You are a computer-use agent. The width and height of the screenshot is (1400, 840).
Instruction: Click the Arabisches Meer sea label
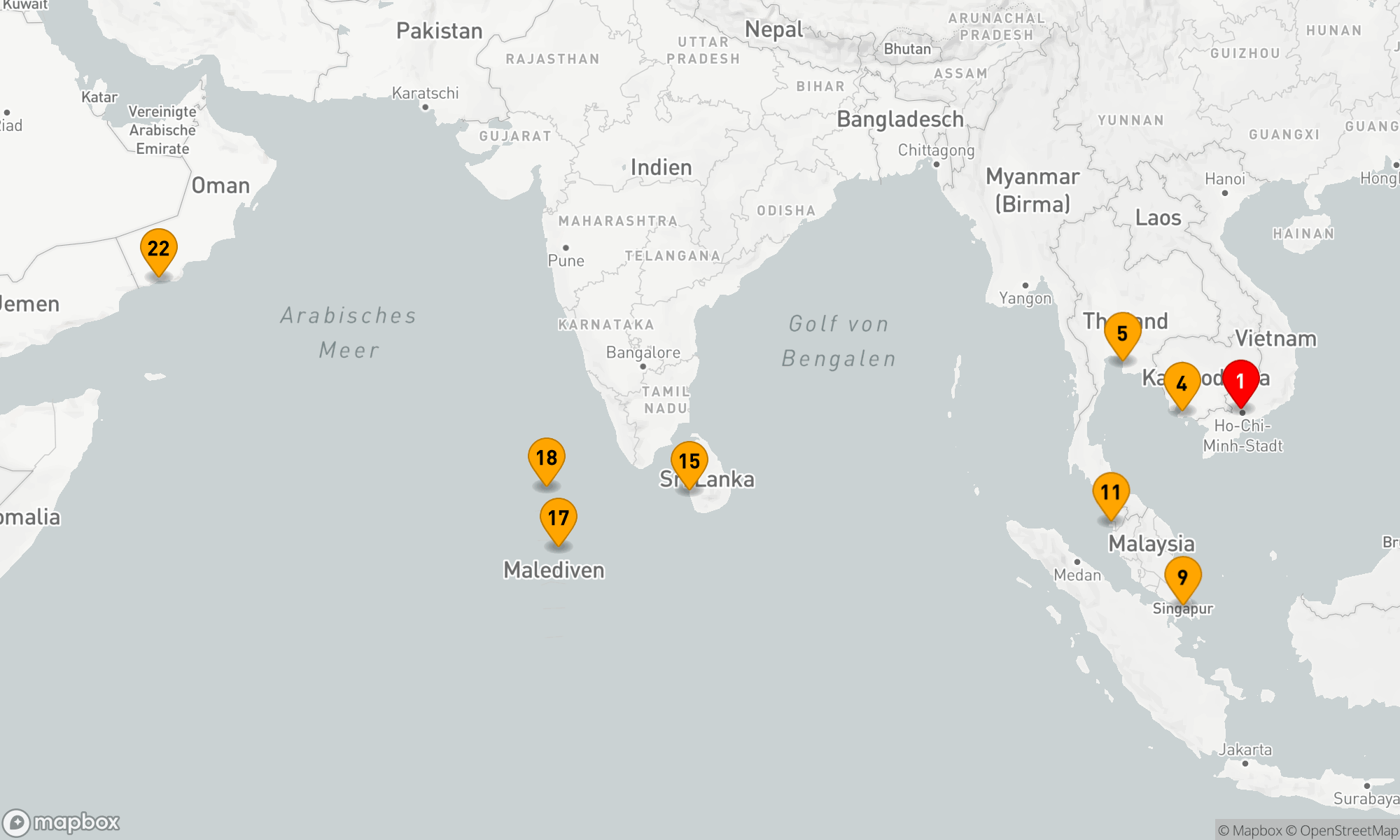[349, 332]
